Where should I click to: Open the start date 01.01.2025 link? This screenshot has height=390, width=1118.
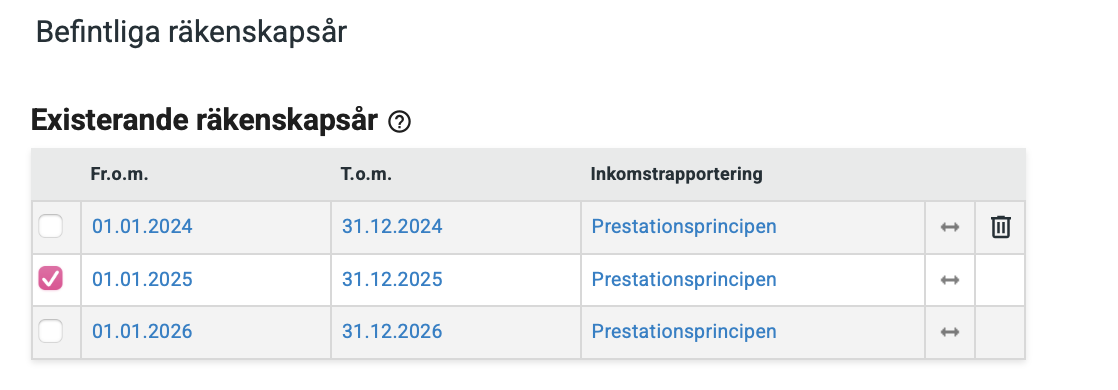pyautogui.click(x=142, y=279)
